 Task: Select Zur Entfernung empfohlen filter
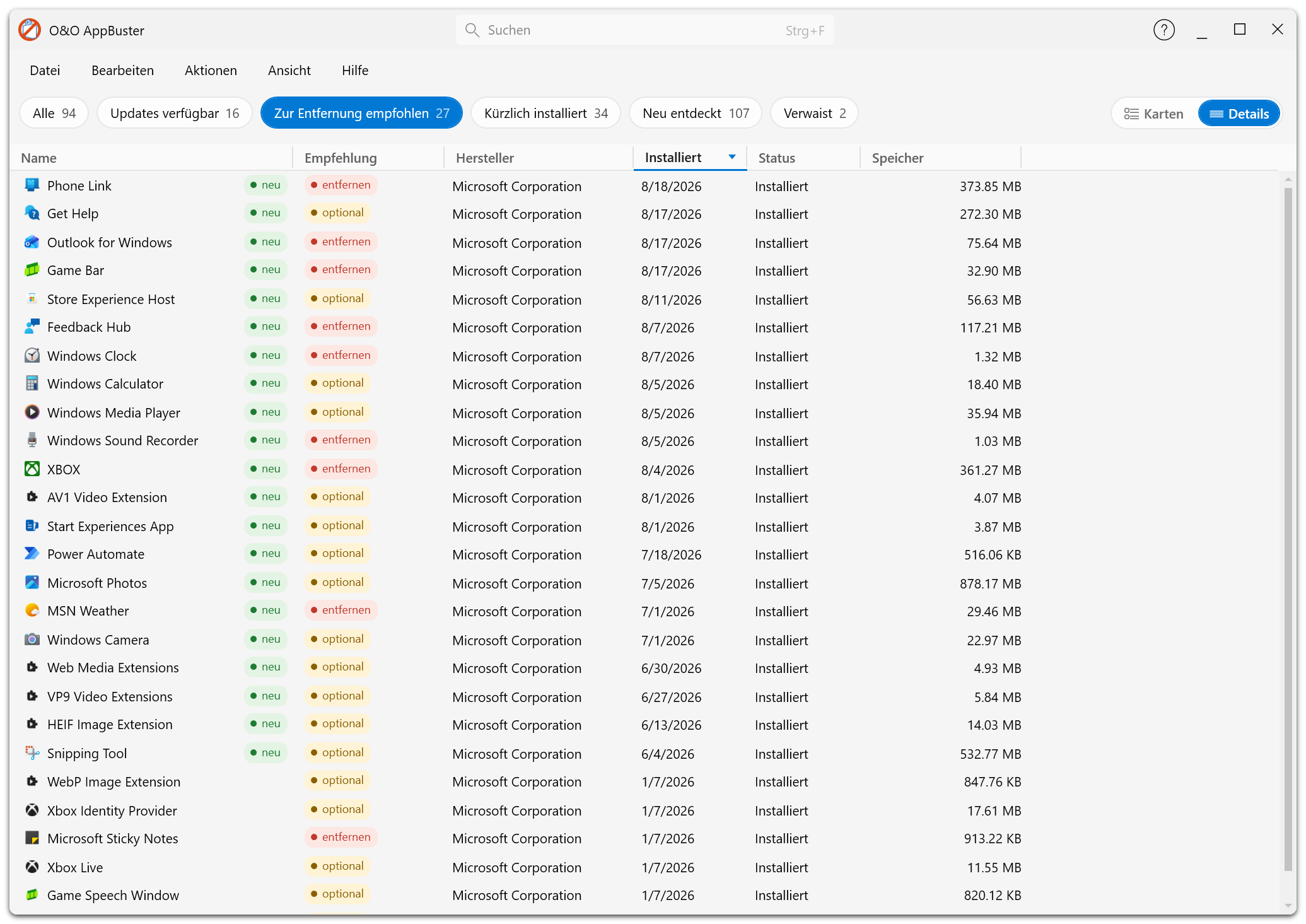pyautogui.click(x=361, y=114)
